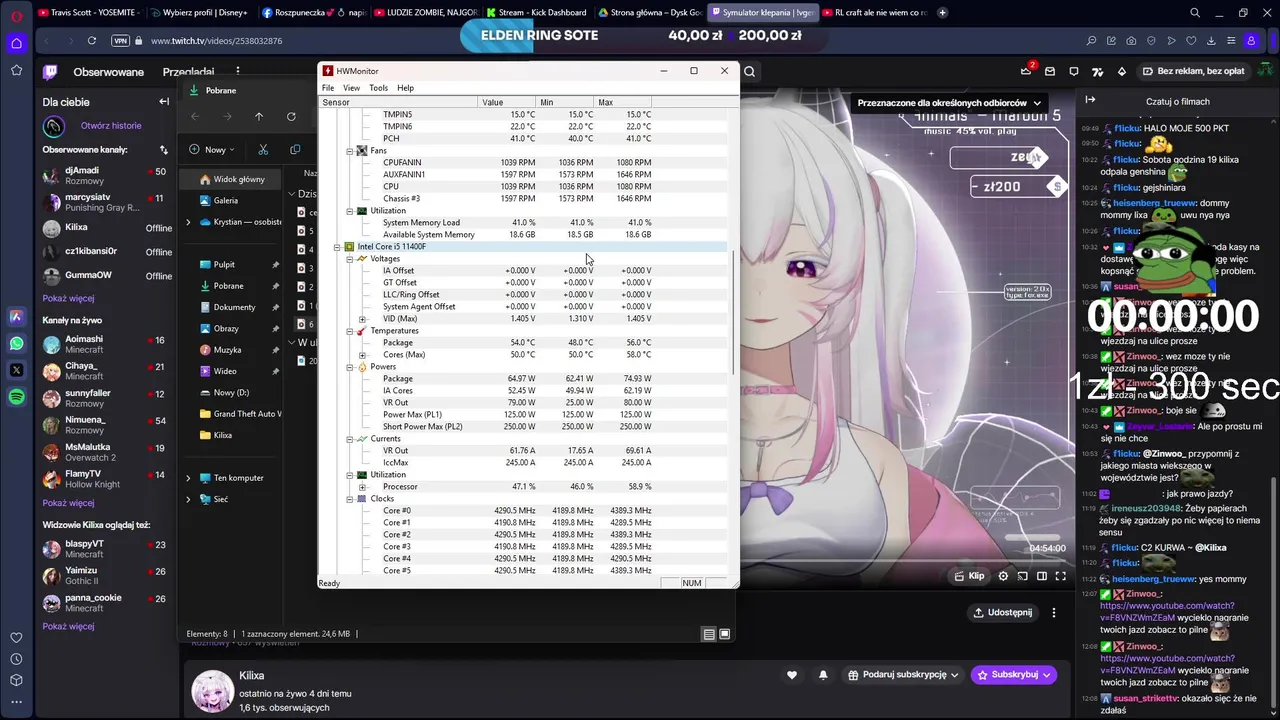Sort followed channels icon
The image size is (1280, 720).
coord(163,150)
